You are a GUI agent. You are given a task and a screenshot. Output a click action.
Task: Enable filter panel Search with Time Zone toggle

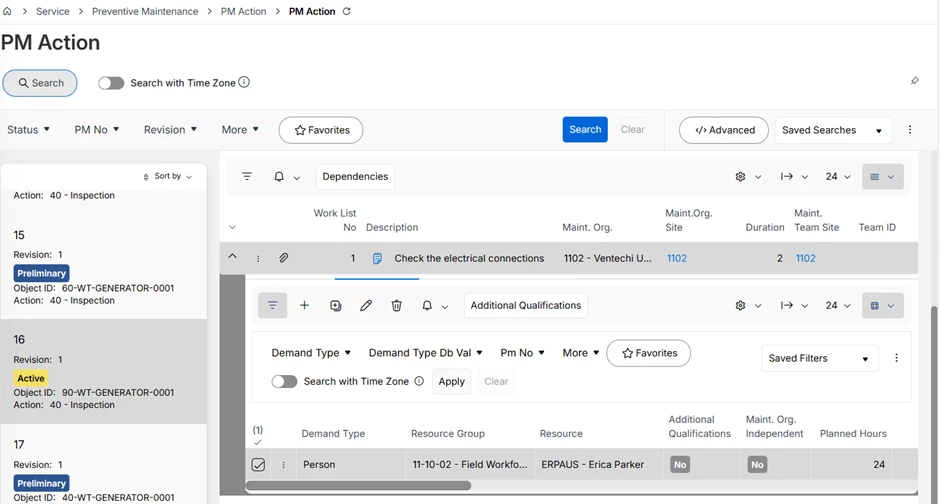(x=284, y=381)
